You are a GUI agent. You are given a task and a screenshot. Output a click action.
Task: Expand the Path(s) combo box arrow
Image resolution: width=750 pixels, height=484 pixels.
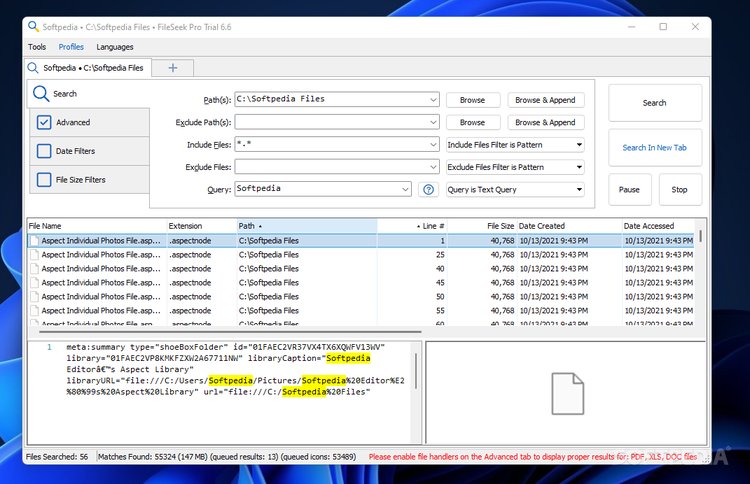433,100
